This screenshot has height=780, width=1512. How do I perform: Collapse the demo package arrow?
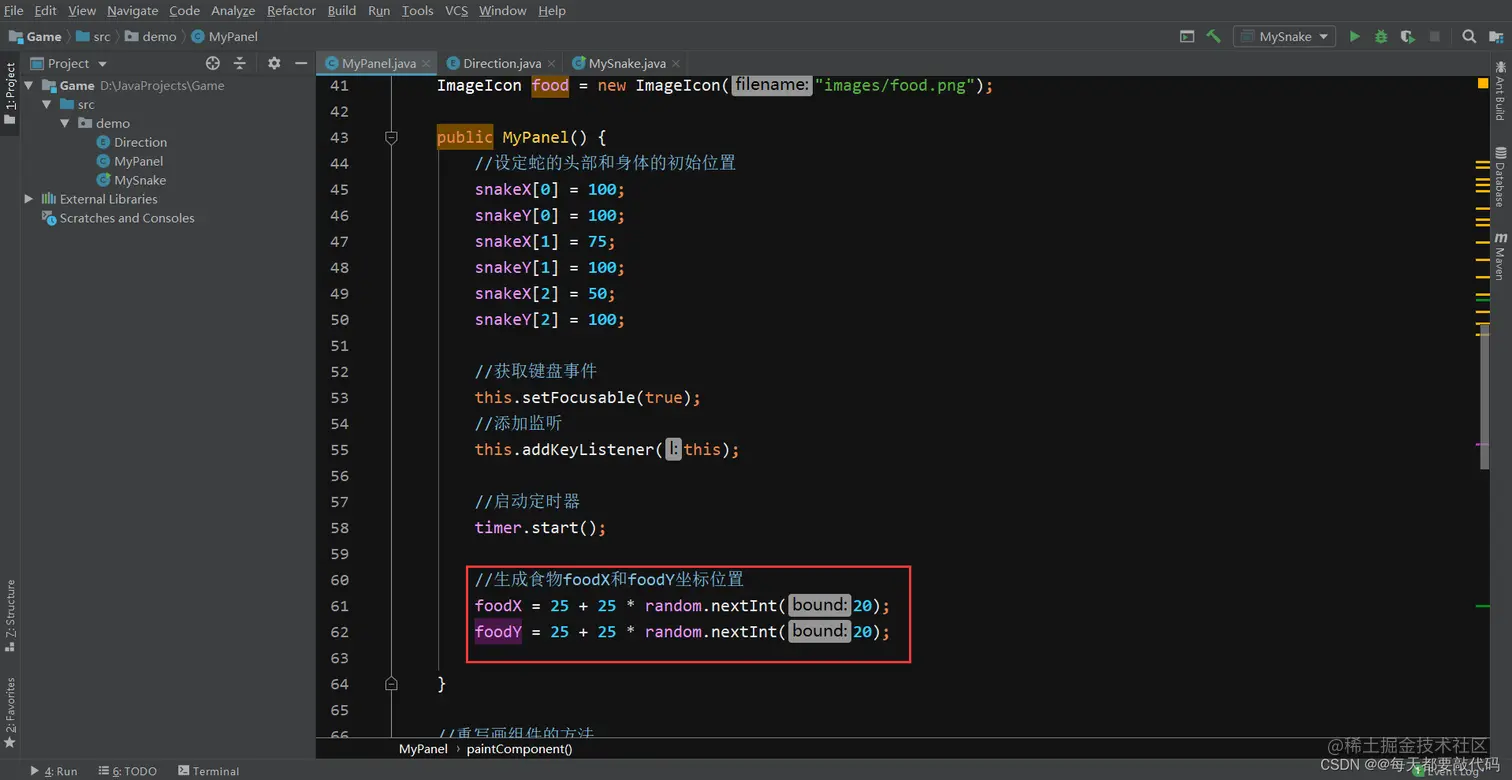pos(65,123)
